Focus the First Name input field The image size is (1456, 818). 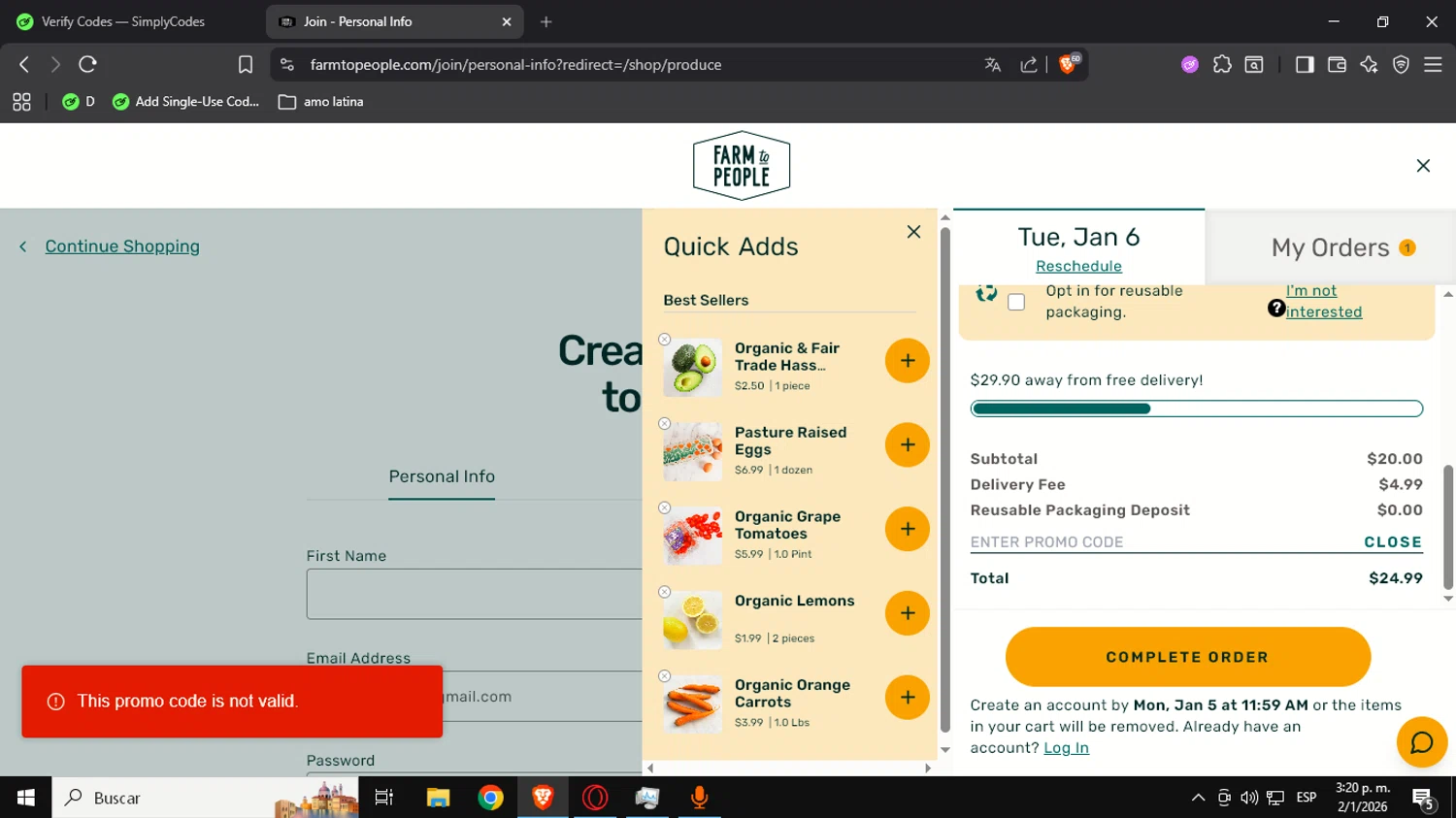(x=475, y=594)
